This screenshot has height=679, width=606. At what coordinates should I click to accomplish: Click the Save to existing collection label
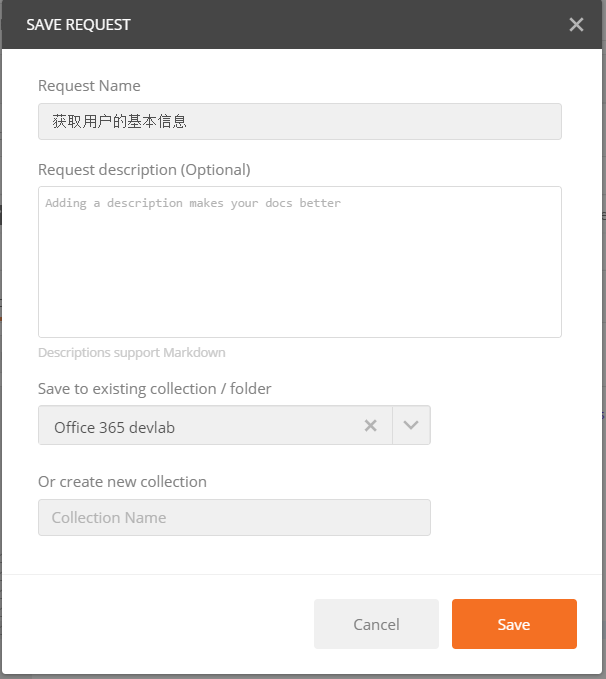click(154, 389)
